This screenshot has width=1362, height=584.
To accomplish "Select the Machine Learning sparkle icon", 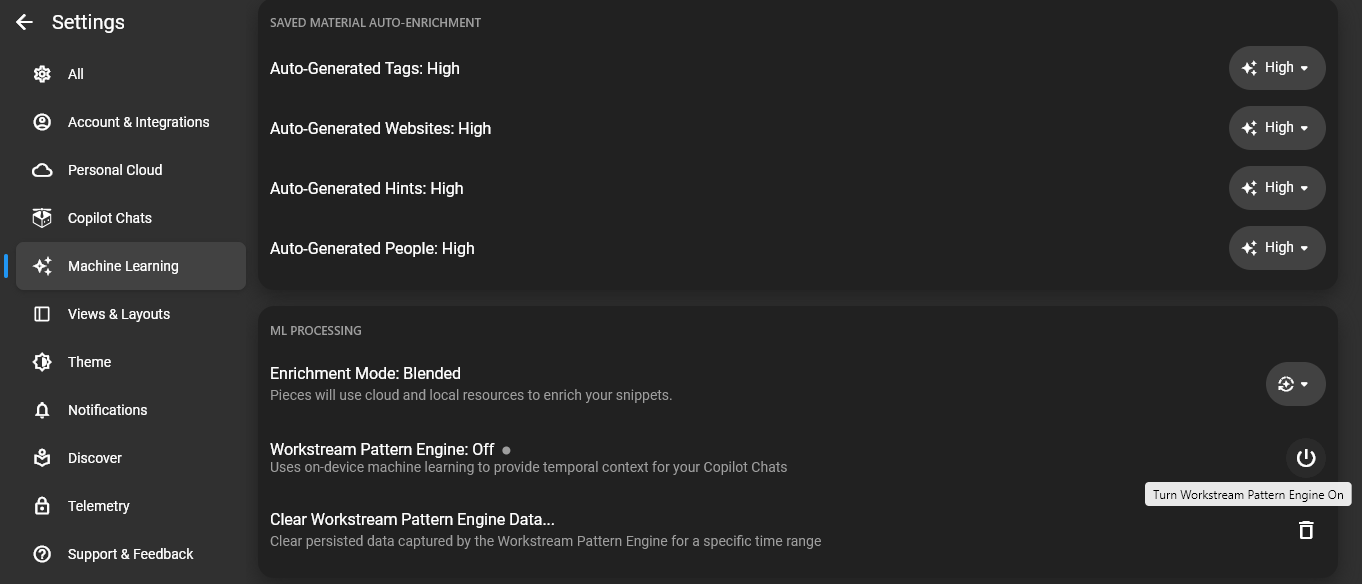I will click(41, 265).
